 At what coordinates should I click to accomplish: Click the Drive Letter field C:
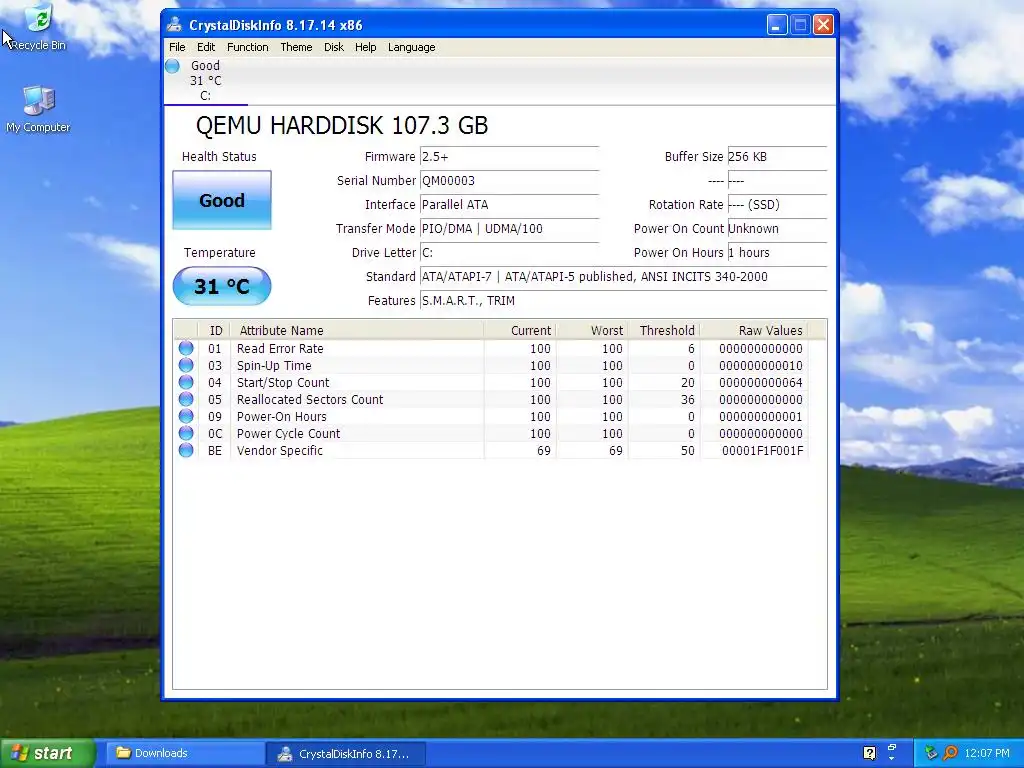509,253
